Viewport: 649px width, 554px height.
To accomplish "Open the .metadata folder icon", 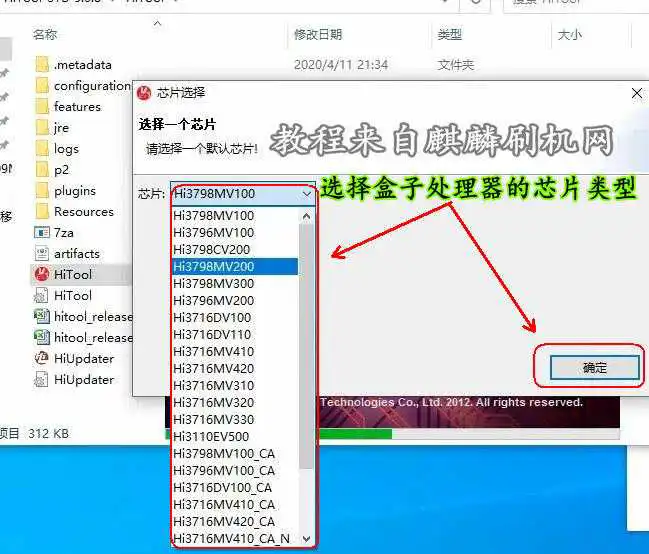I will 42,65.
